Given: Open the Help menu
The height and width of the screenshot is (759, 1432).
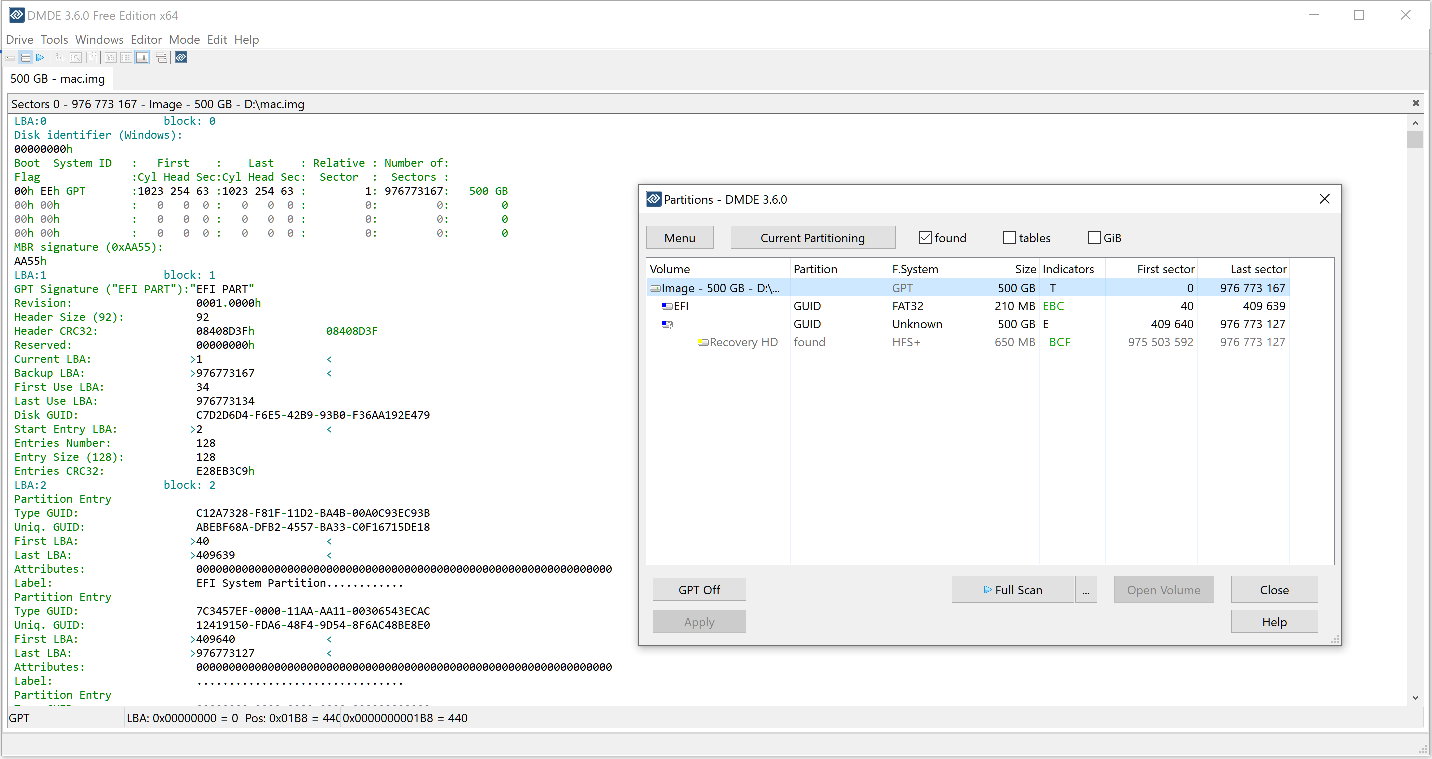Looking at the screenshot, I should click(246, 40).
